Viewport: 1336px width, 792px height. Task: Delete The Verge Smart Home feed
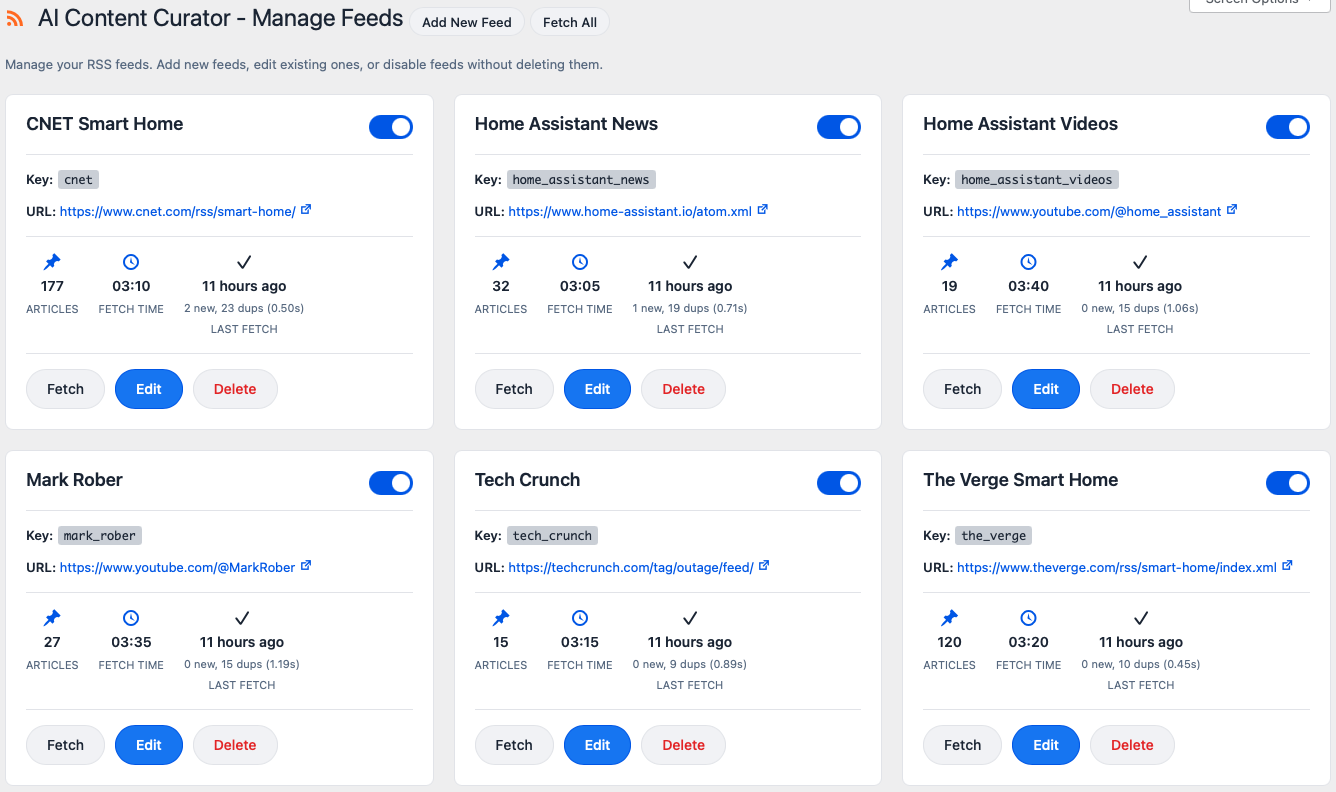tap(1132, 745)
